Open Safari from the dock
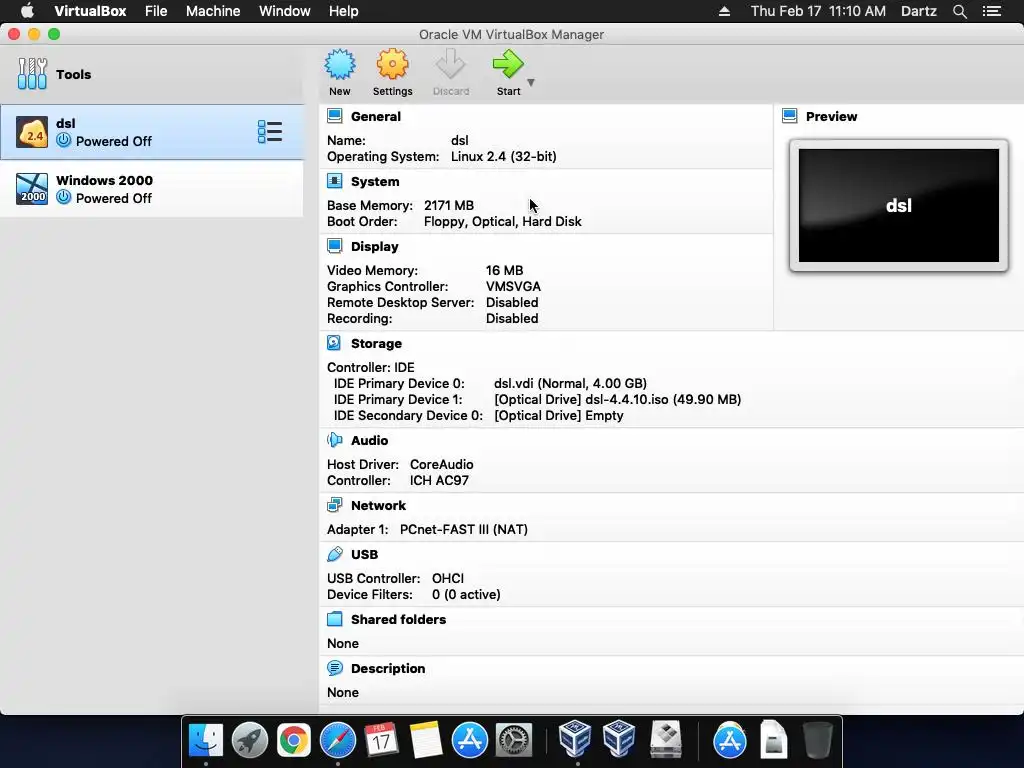 [x=338, y=740]
